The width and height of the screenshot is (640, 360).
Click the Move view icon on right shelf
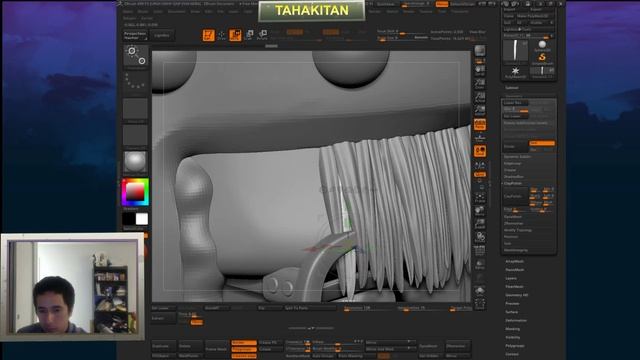480,211
